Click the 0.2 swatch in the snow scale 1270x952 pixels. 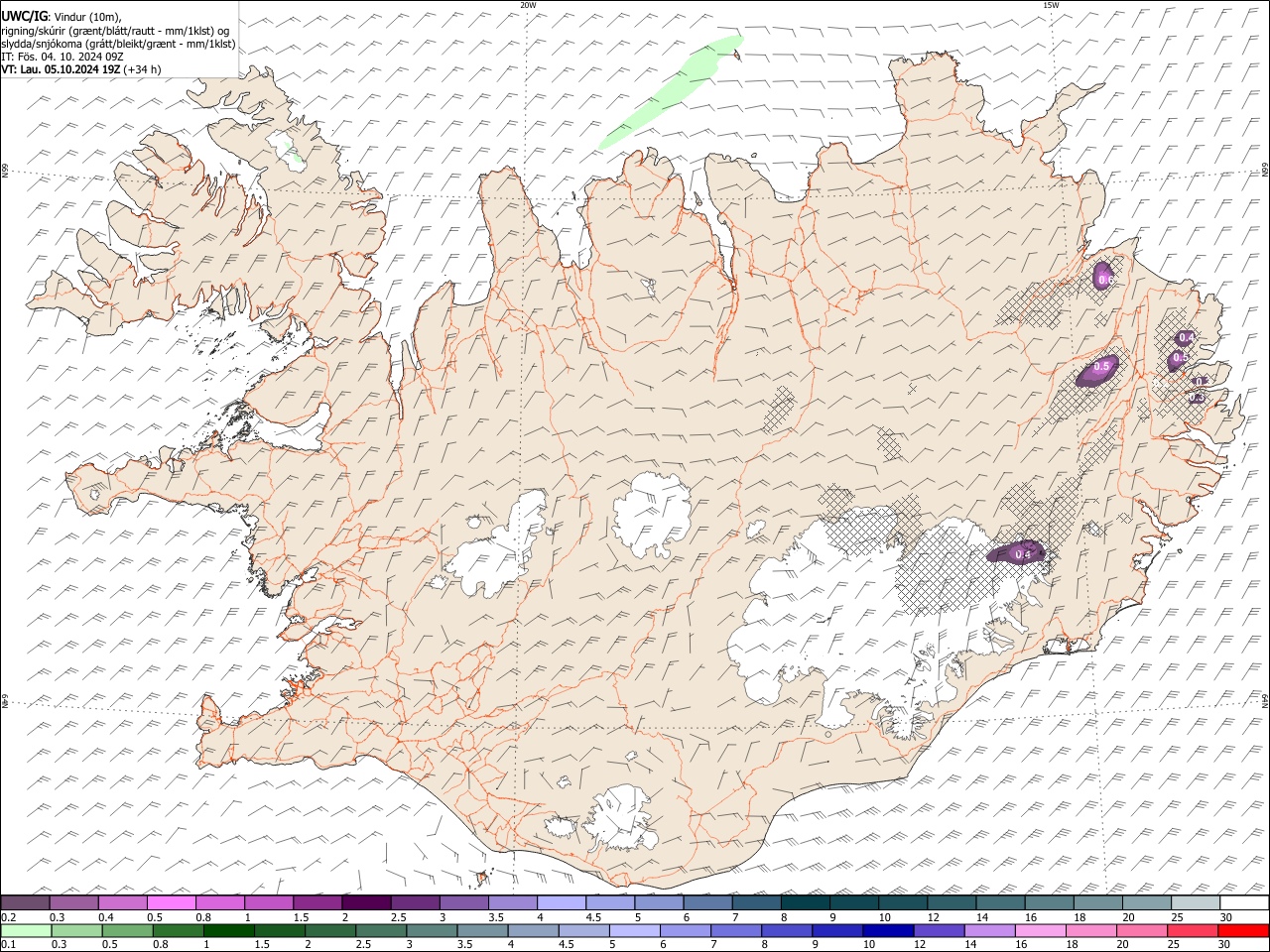point(25,902)
